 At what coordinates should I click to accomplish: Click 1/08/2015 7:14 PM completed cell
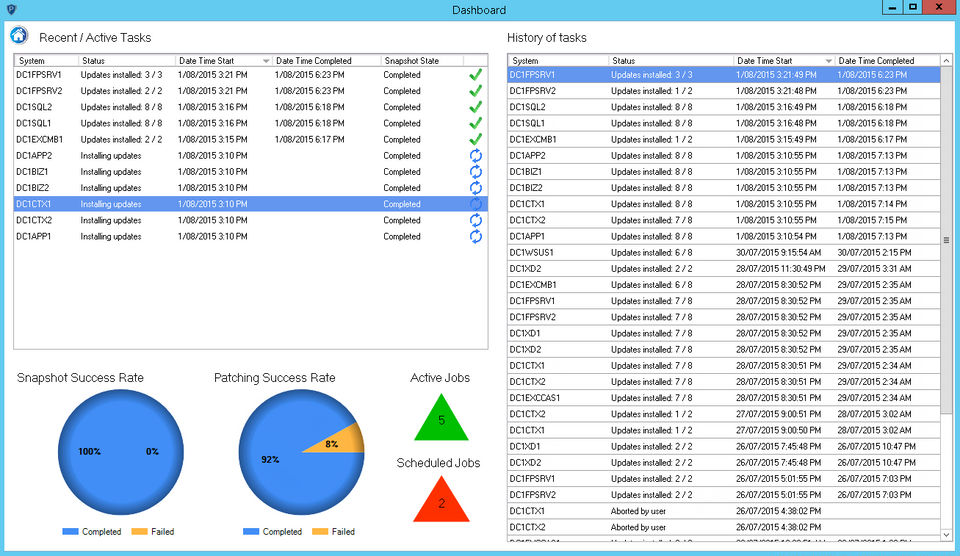click(872, 204)
